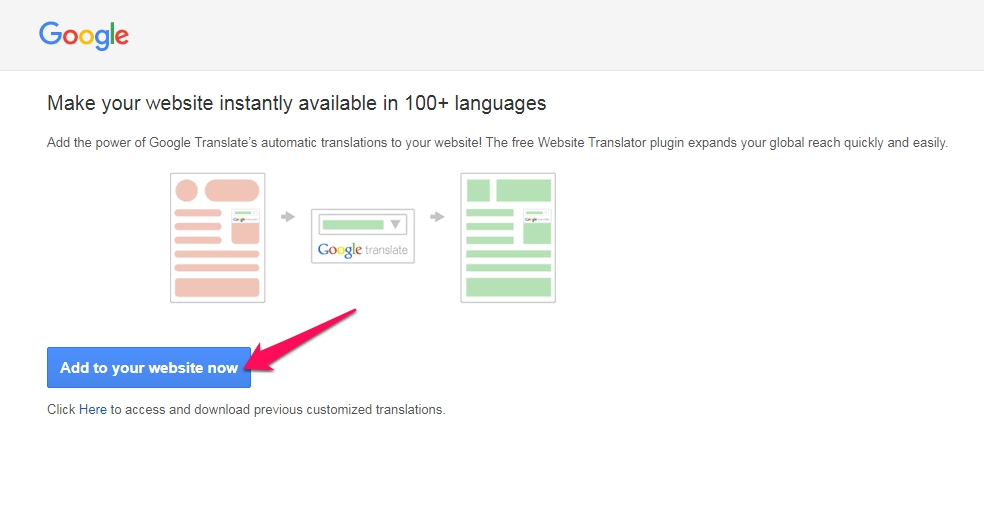Open the 'Here' link for previous translations

[92, 410]
